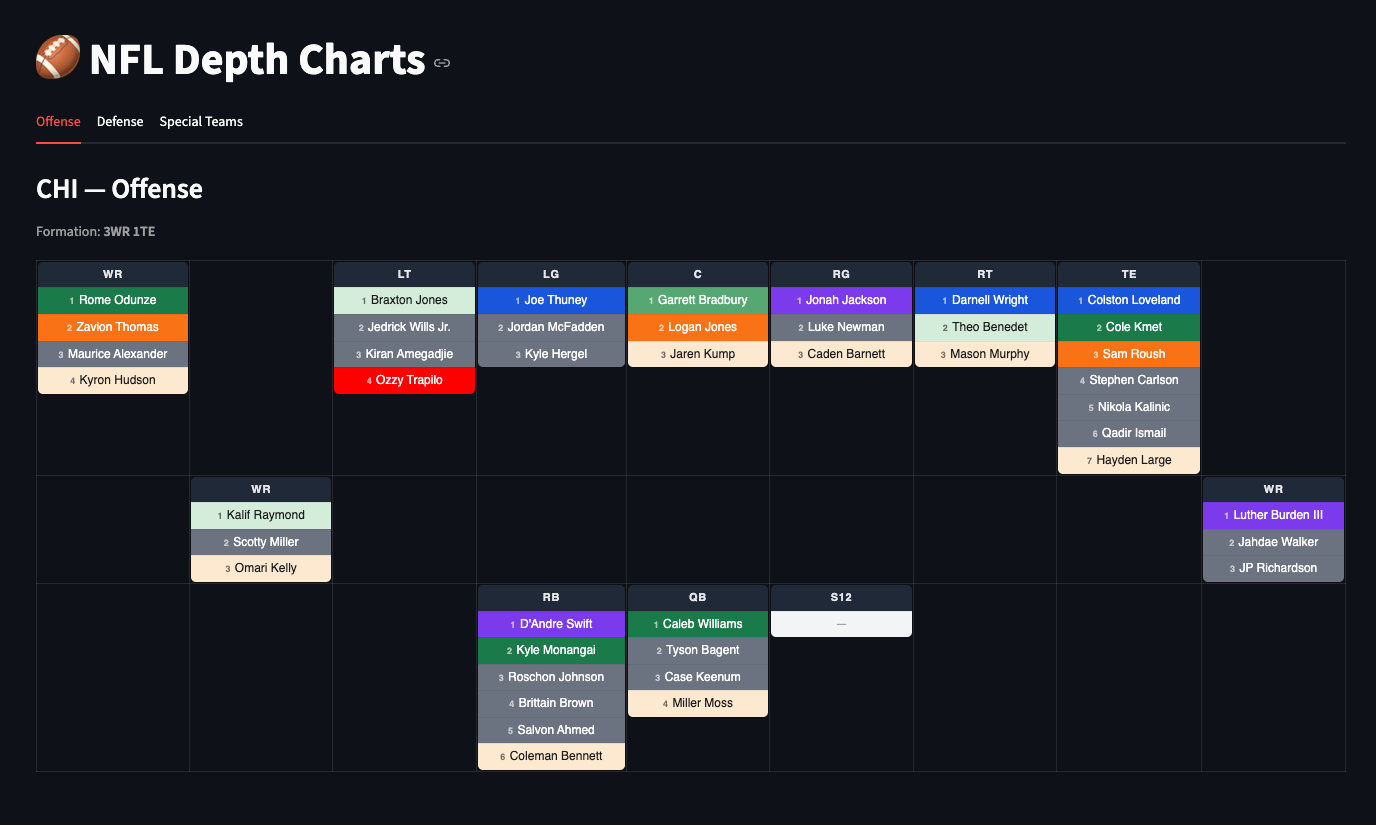
Task: Select Stephen Carlson entry
Action: pyautogui.click(x=1129, y=380)
